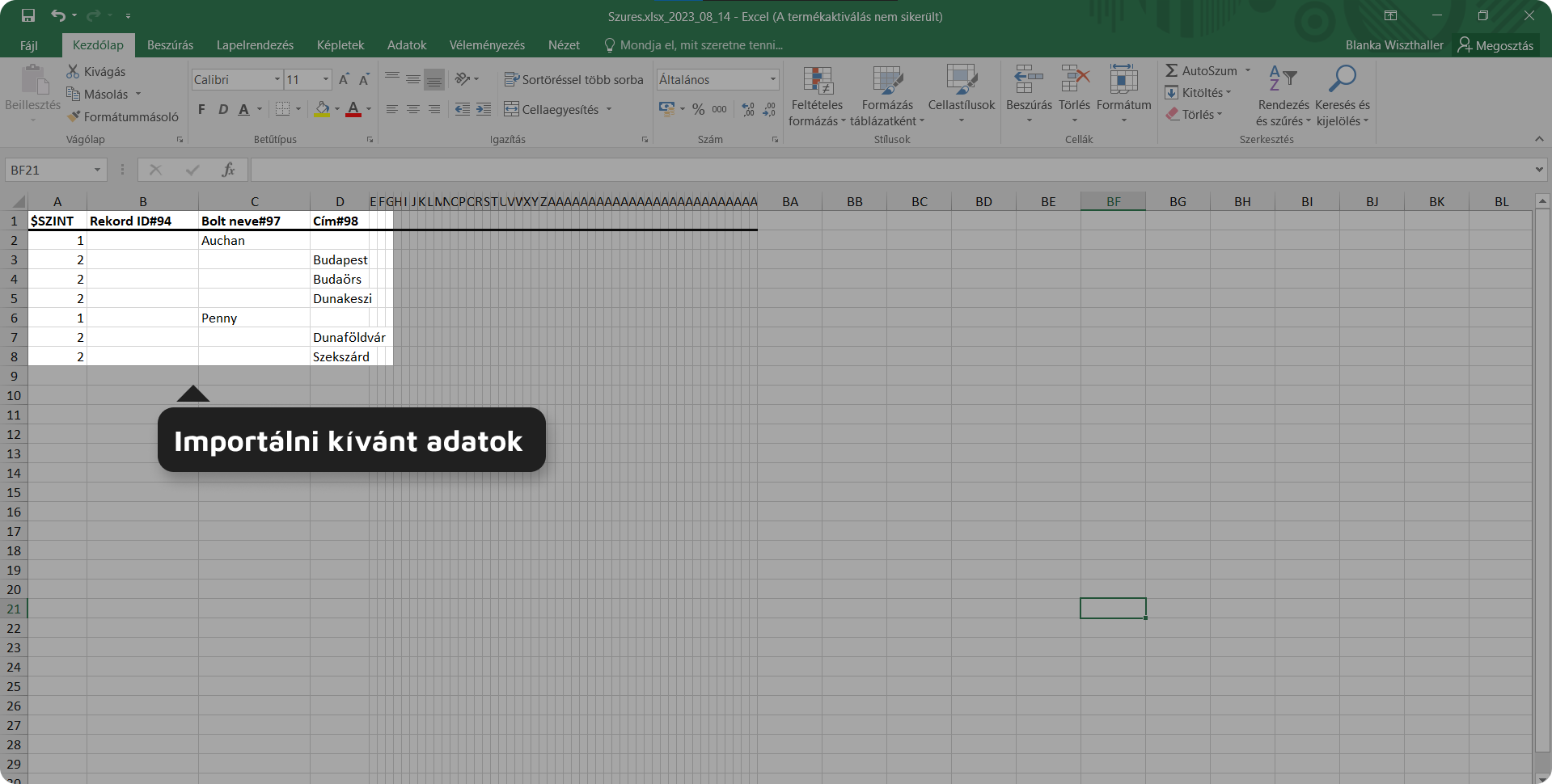Select cell C2 containing Auchan
Viewport: 1552px width, 784px height.
click(x=254, y=240)
